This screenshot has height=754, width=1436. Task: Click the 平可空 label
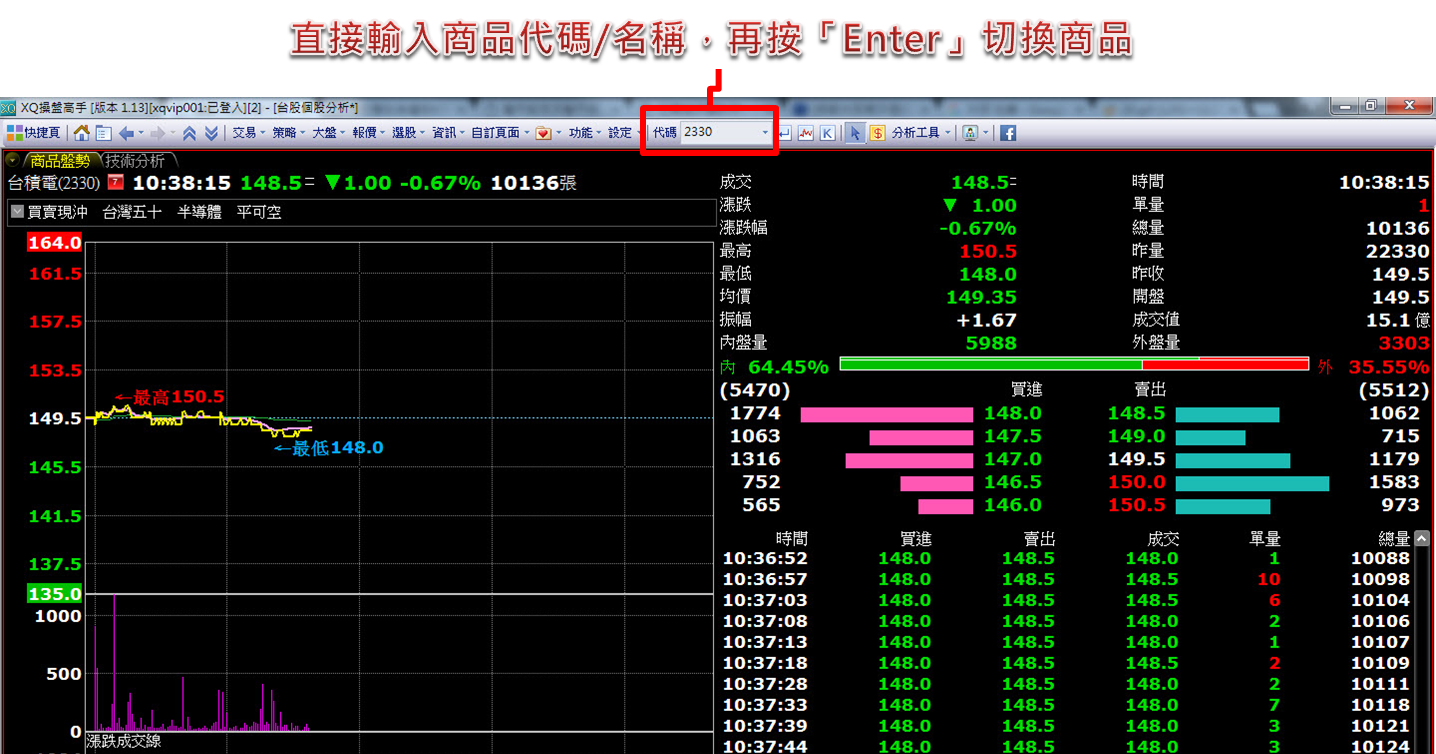(259, 212)
